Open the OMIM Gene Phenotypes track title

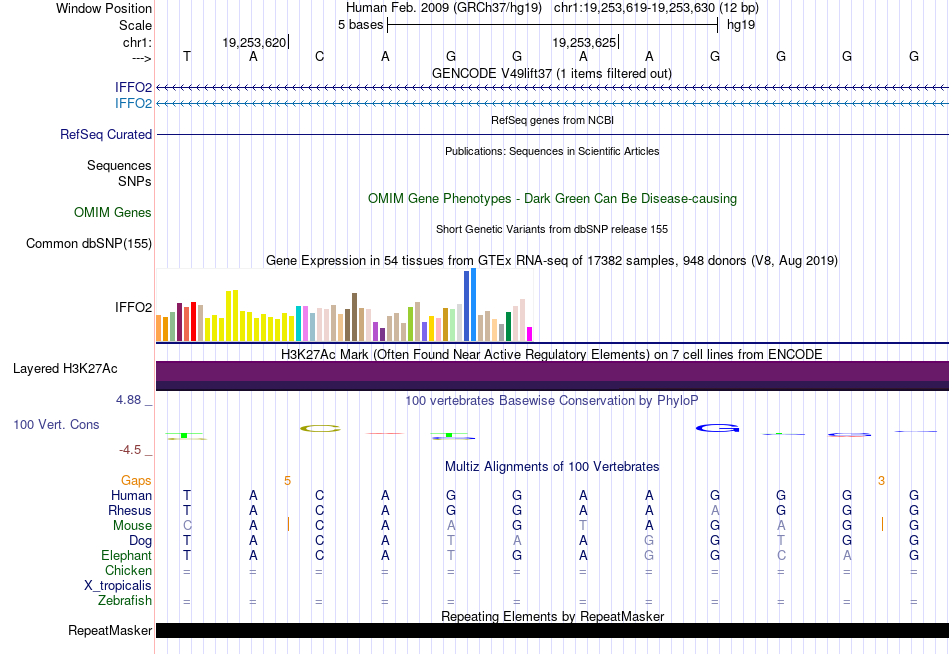pyautogui.click(x=552, y=198)
